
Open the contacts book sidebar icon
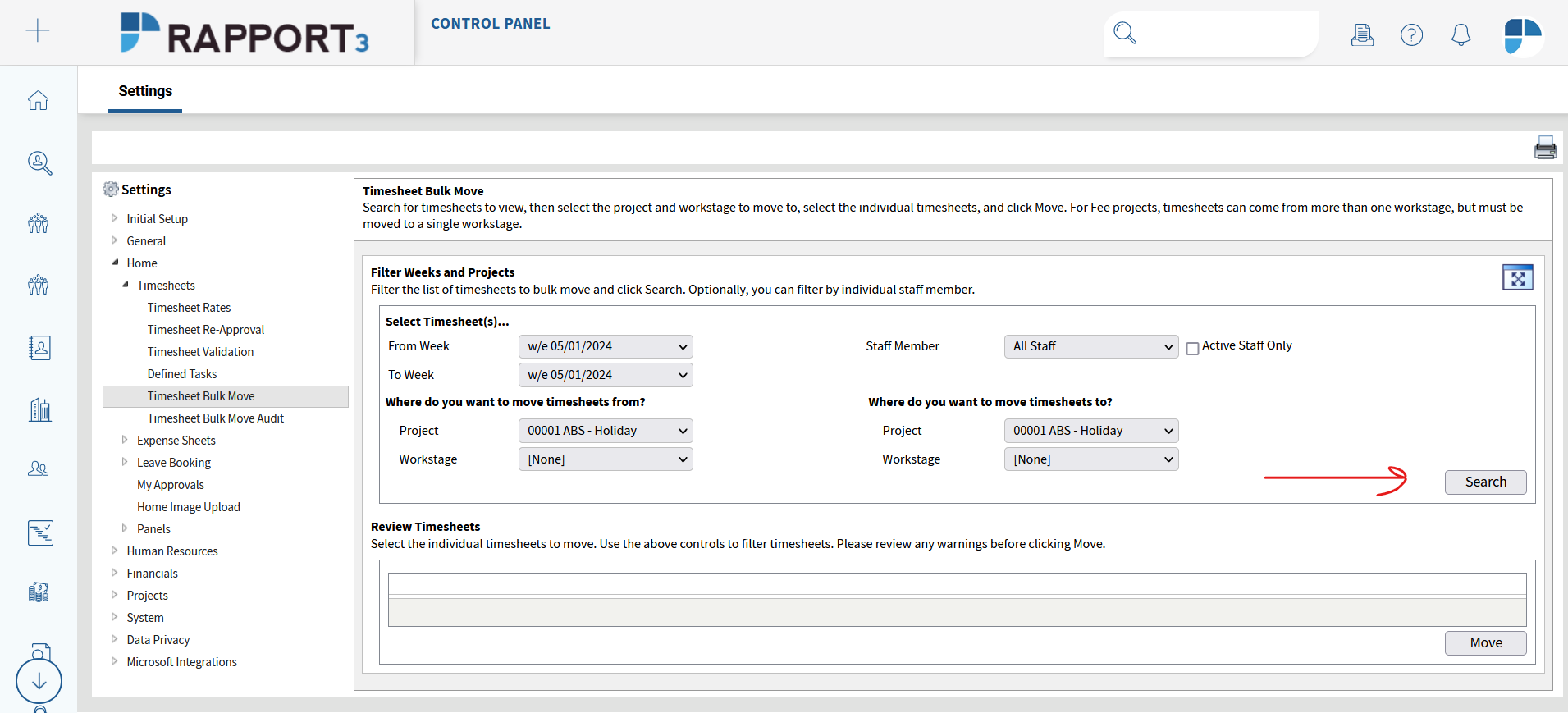point(39,348)
